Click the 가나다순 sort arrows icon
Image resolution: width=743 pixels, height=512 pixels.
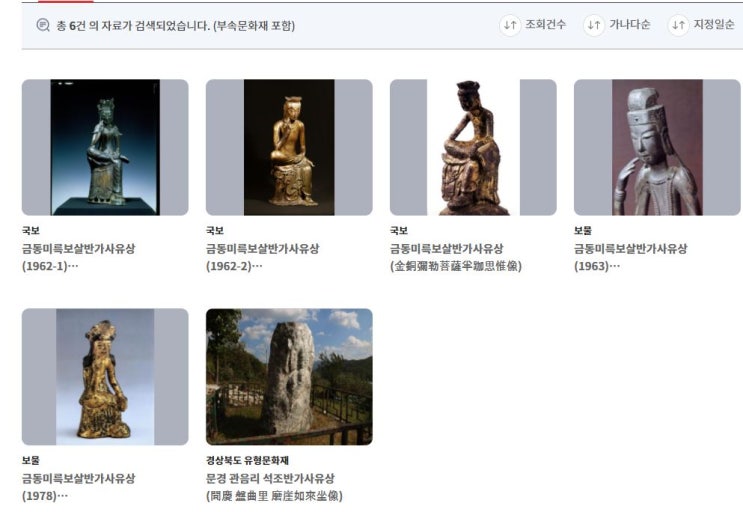pyautogui.click(x=594, y=25)
